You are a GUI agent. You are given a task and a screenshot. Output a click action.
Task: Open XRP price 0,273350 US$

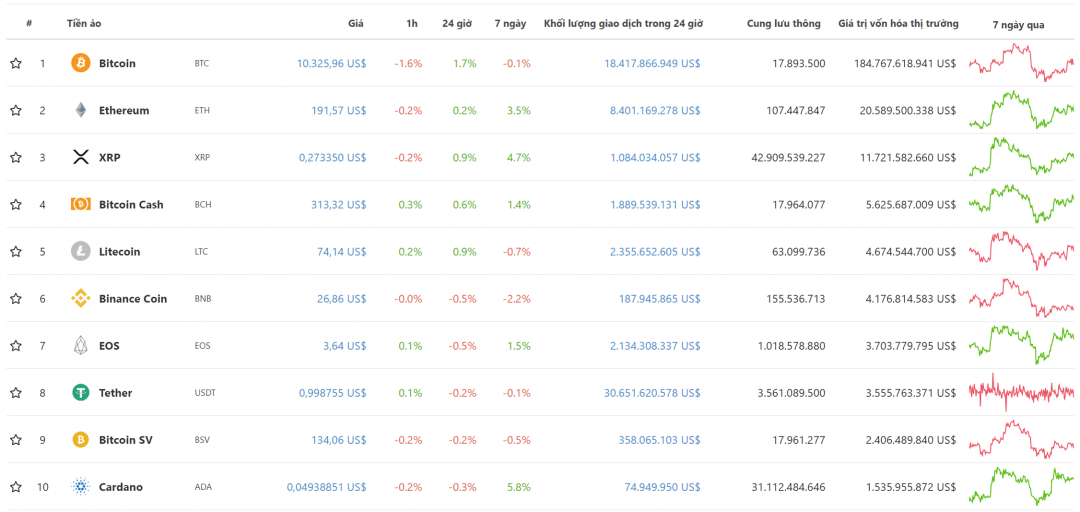tap(333, 157)
